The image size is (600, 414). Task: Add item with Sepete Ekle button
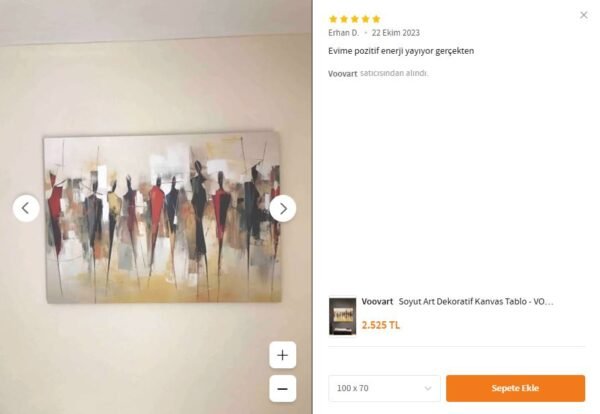(x=515, y=388)
